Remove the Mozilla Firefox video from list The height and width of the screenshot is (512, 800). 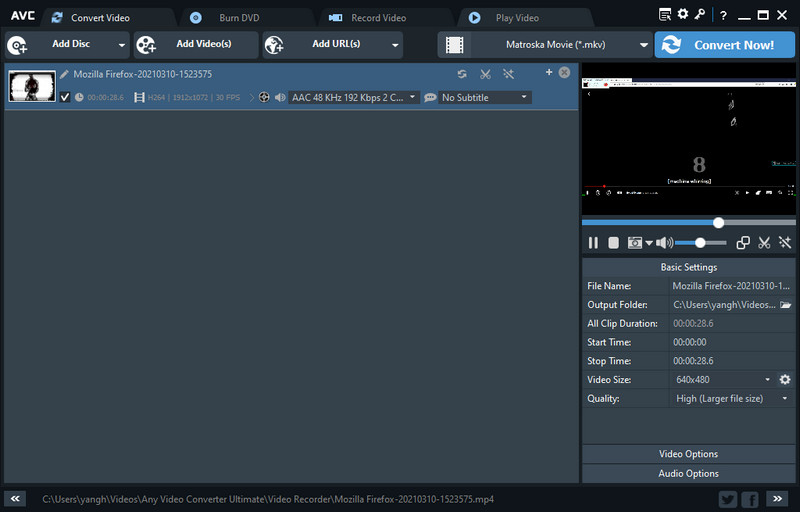564,73
